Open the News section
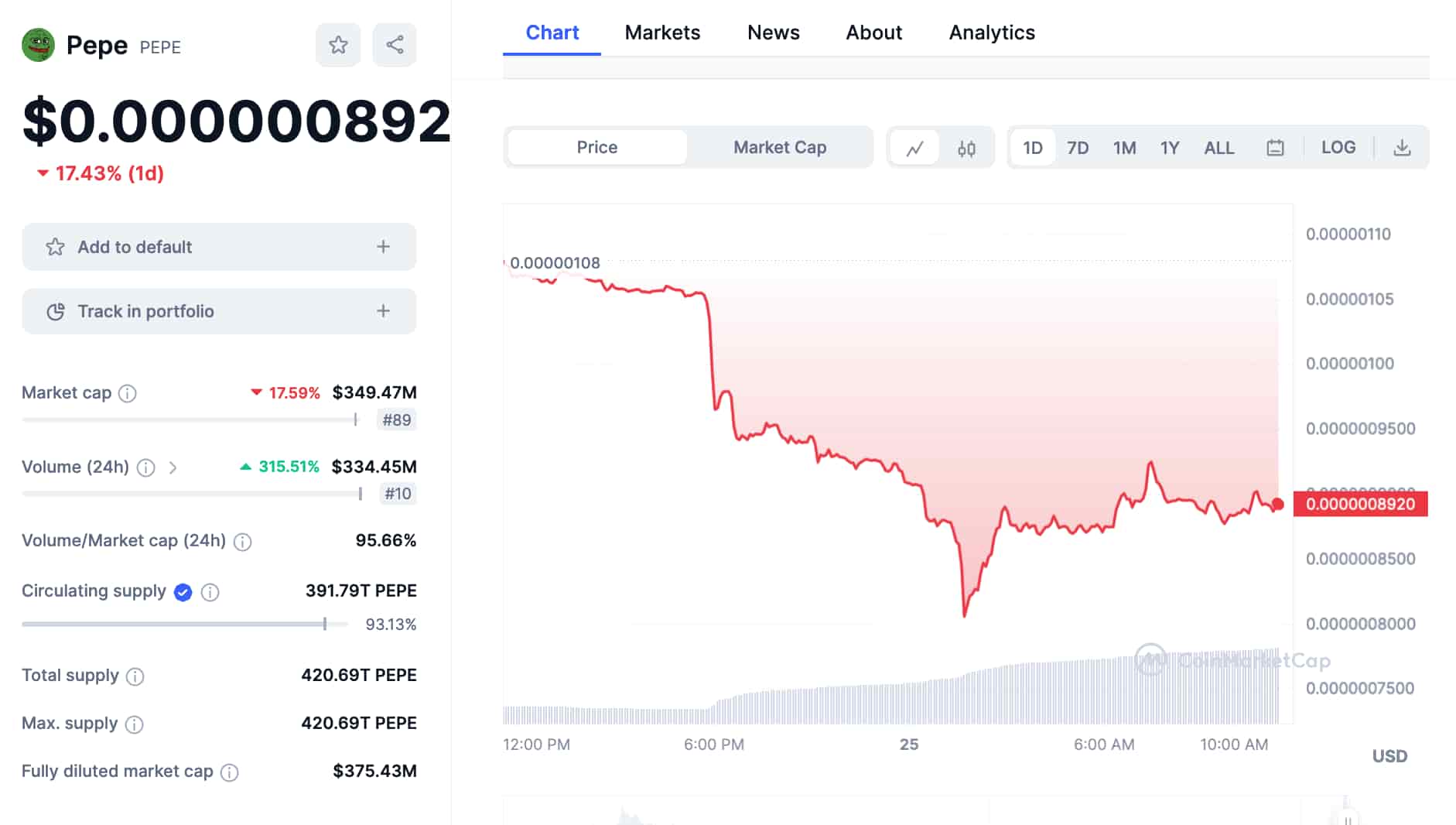The width and height of the screenshot is (1456, 825). [x=773, y=33]
